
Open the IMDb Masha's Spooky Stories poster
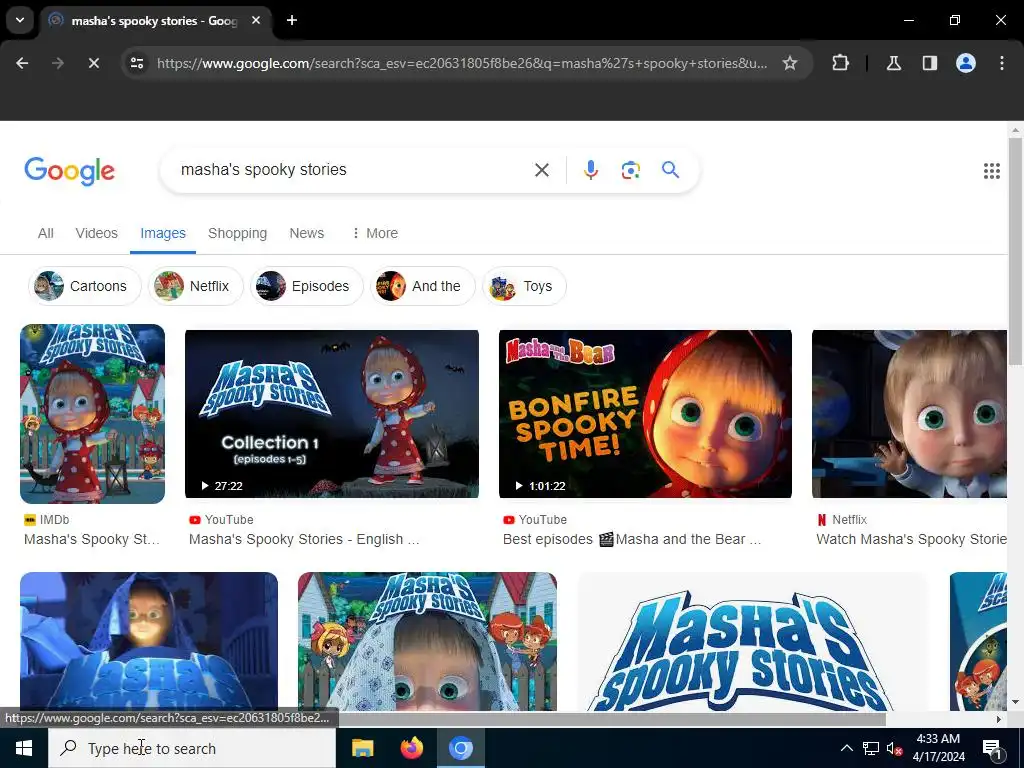92,413
